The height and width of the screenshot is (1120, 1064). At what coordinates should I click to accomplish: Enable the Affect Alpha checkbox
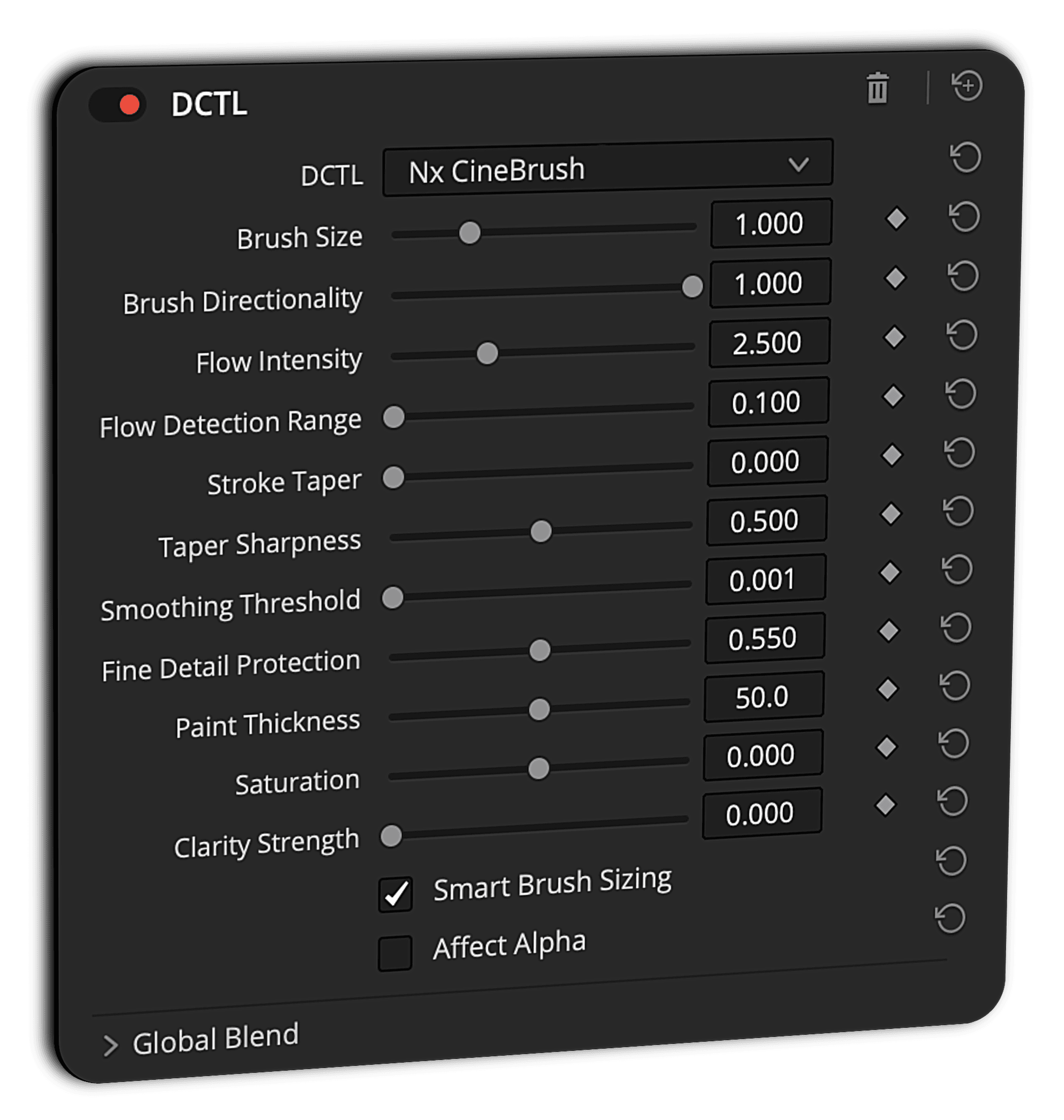[395, 953]
